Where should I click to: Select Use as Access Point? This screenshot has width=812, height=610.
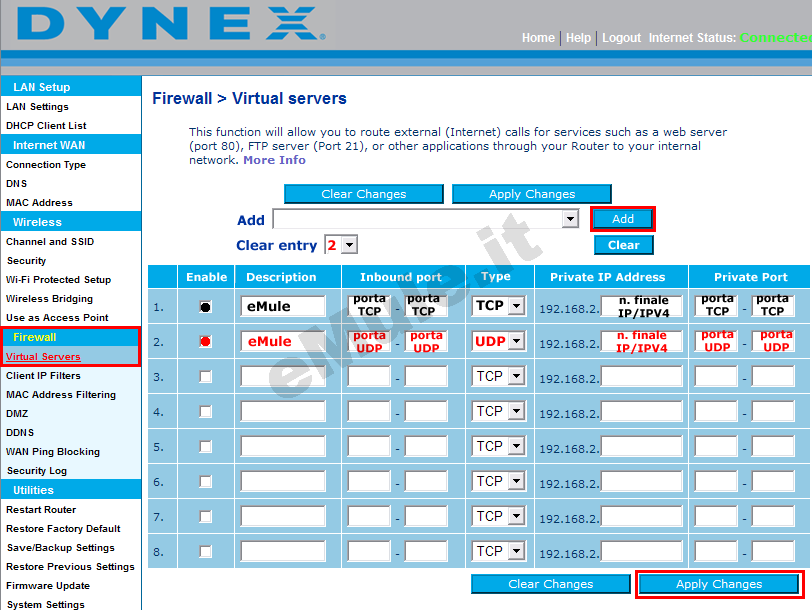(57, 318)
